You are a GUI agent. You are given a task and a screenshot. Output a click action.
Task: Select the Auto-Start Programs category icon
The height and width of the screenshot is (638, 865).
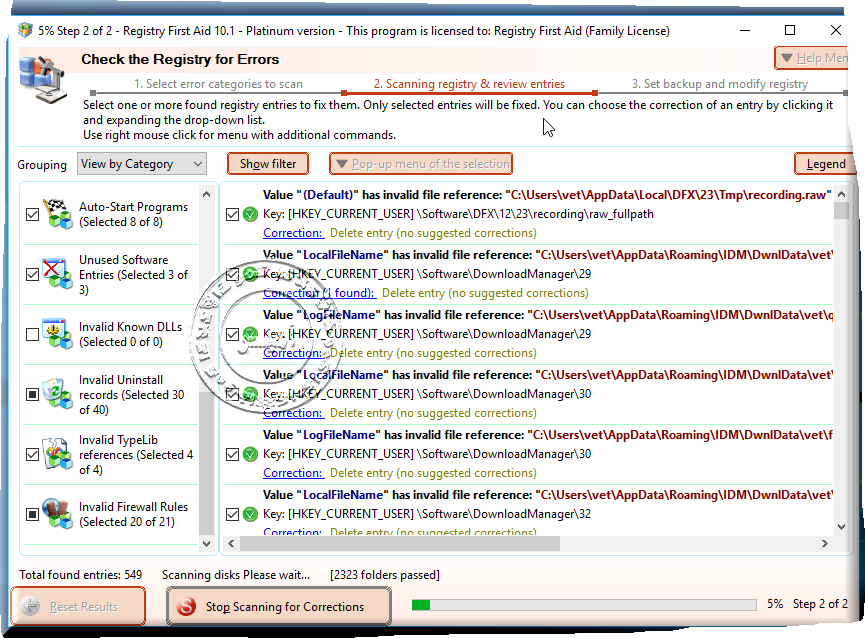(x=58, y=214)
